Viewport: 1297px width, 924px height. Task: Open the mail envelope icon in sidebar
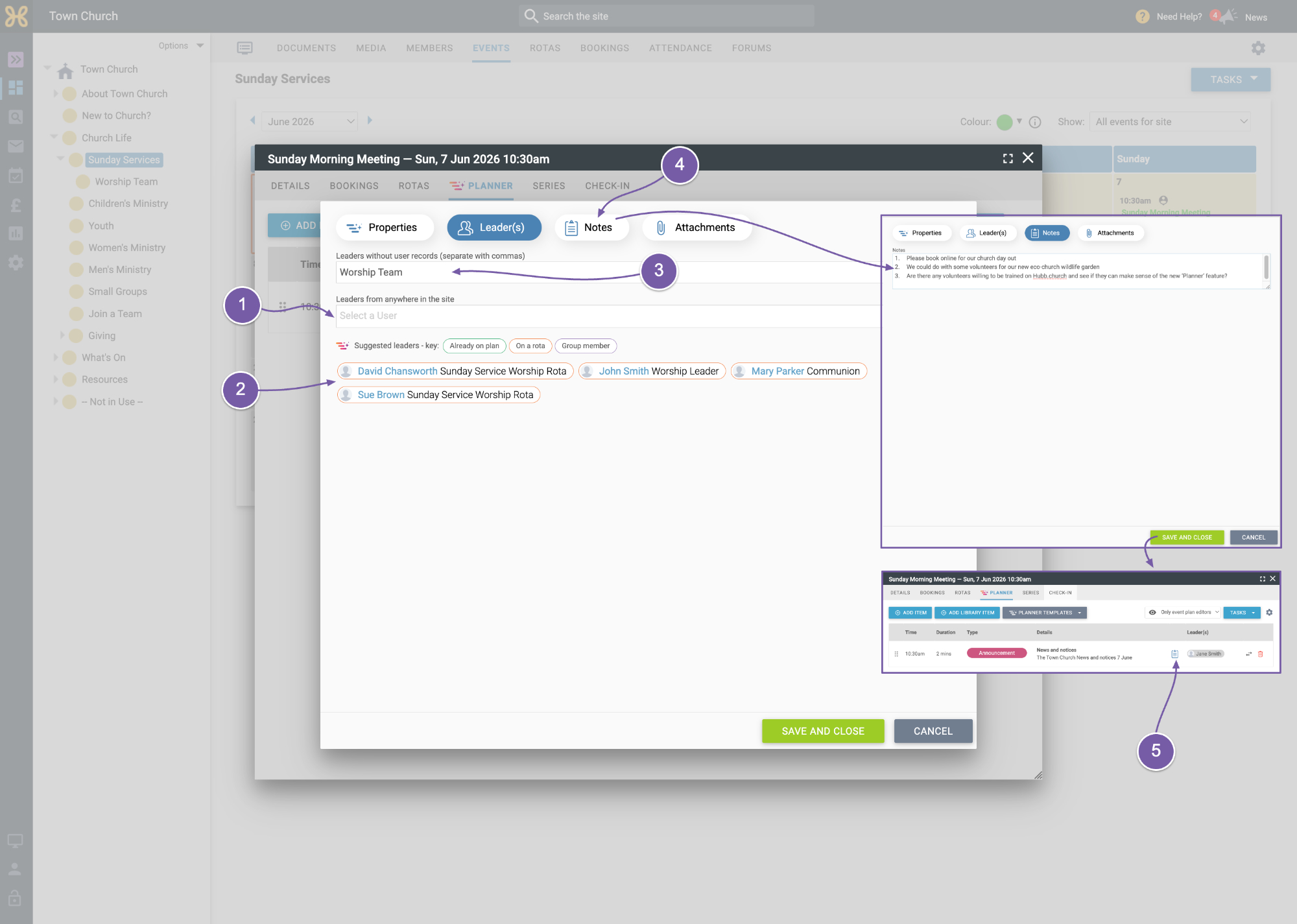[x=16, y=146]
